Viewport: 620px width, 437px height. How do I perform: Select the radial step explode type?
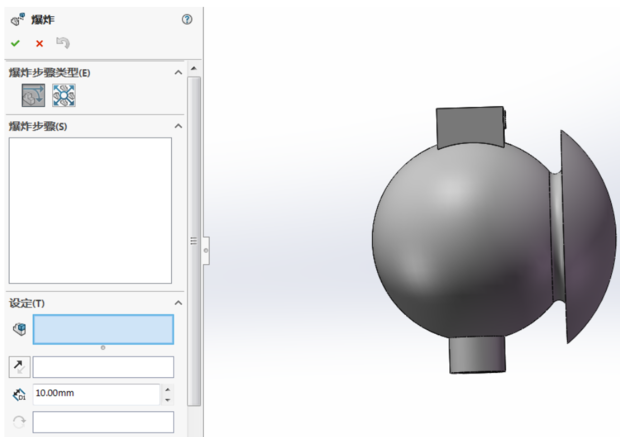[x=64, y=95]
